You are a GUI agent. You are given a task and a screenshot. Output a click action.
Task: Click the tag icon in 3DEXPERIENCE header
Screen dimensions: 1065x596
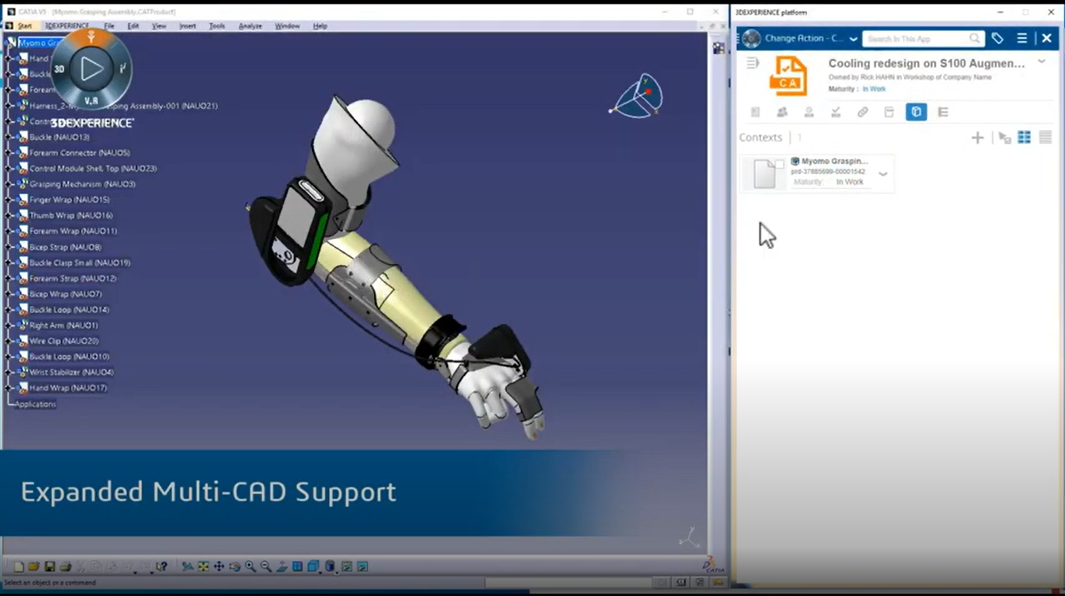(997, 39)
